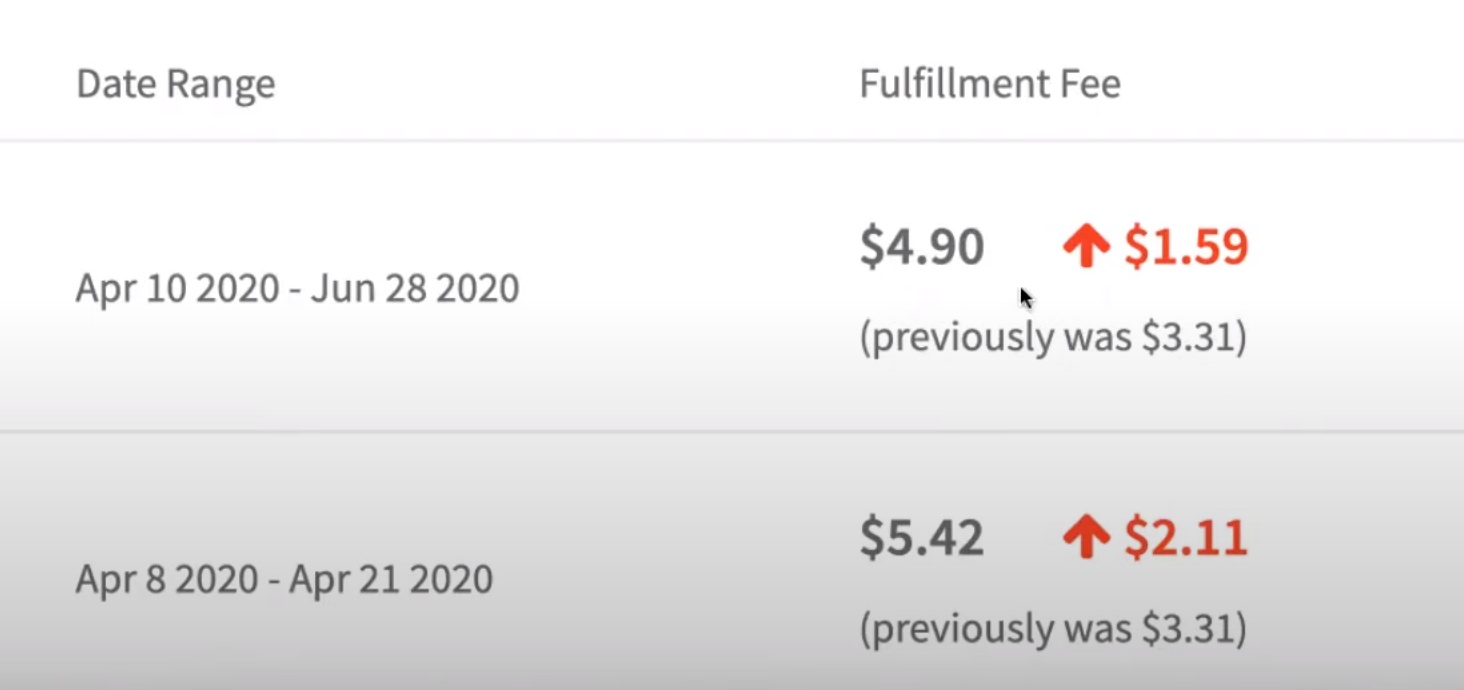The width and height of the screenshot is (1464, 690).
Task: Click the word Date in the header
Action: pos(115,84)
